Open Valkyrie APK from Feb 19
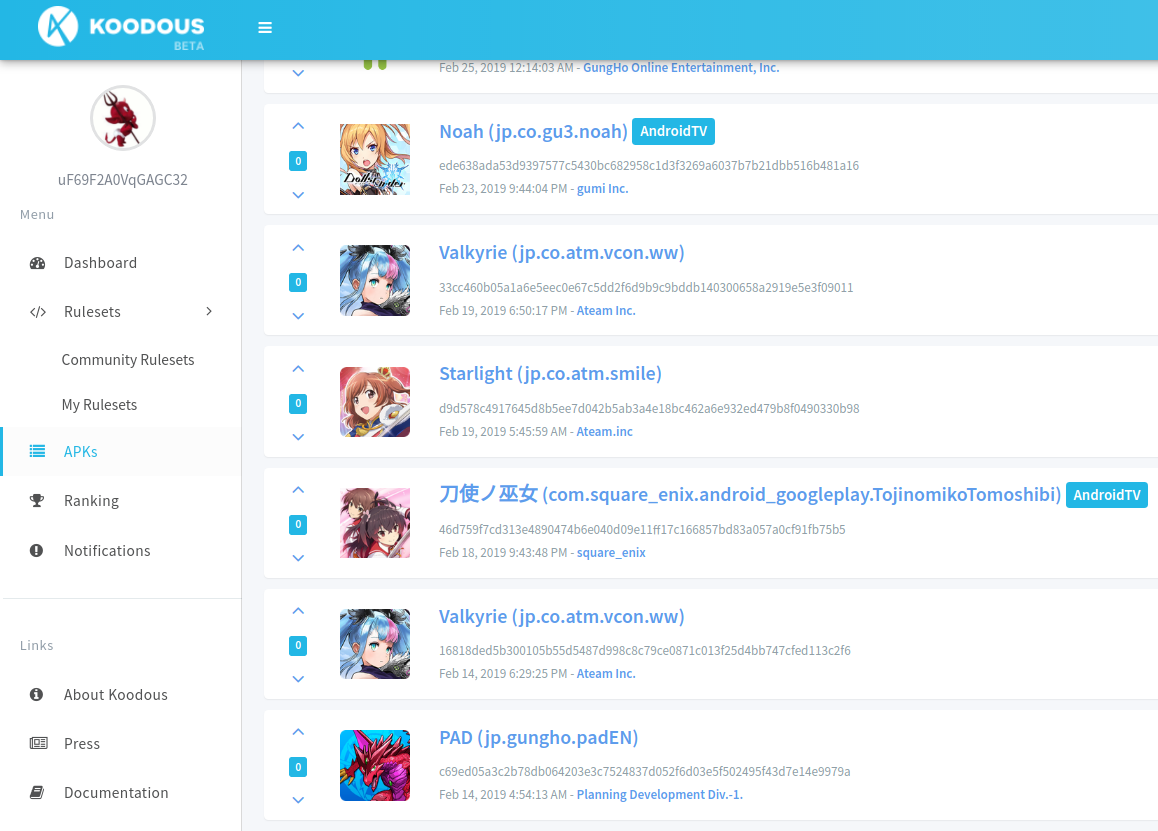1158x831 pixels. [561, 253]
